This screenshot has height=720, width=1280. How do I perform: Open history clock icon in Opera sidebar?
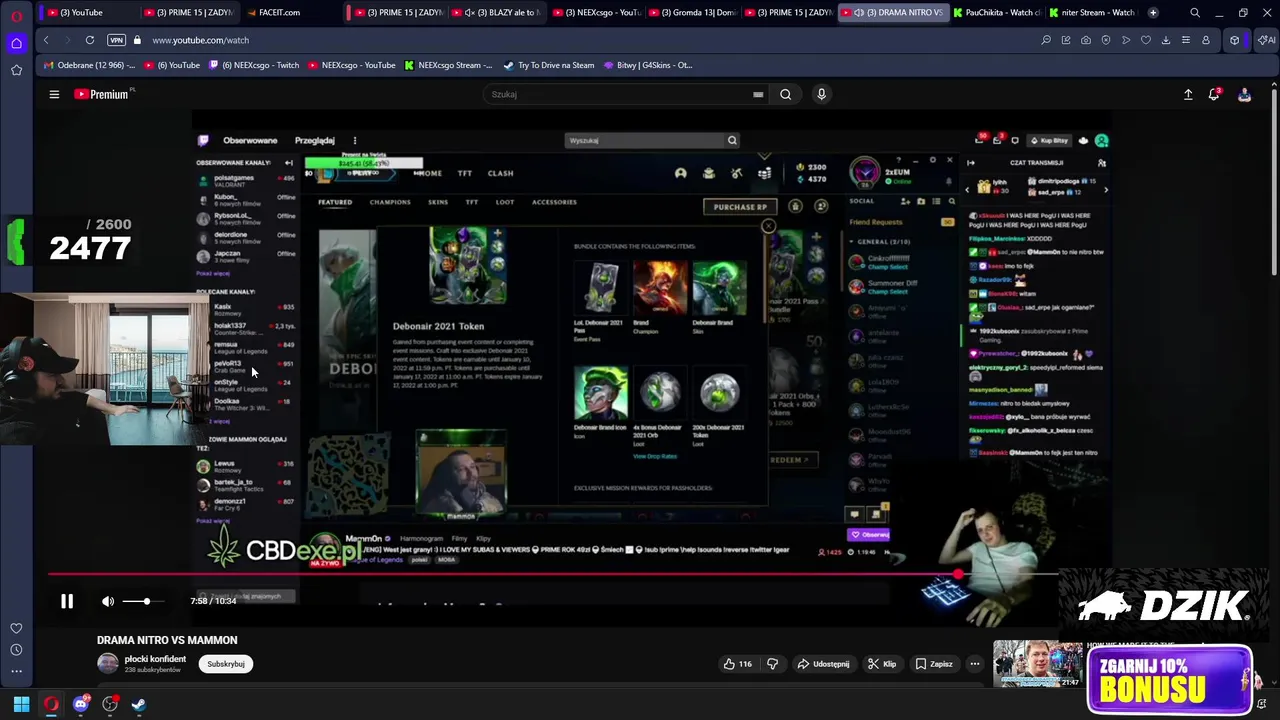pos(16,650)
